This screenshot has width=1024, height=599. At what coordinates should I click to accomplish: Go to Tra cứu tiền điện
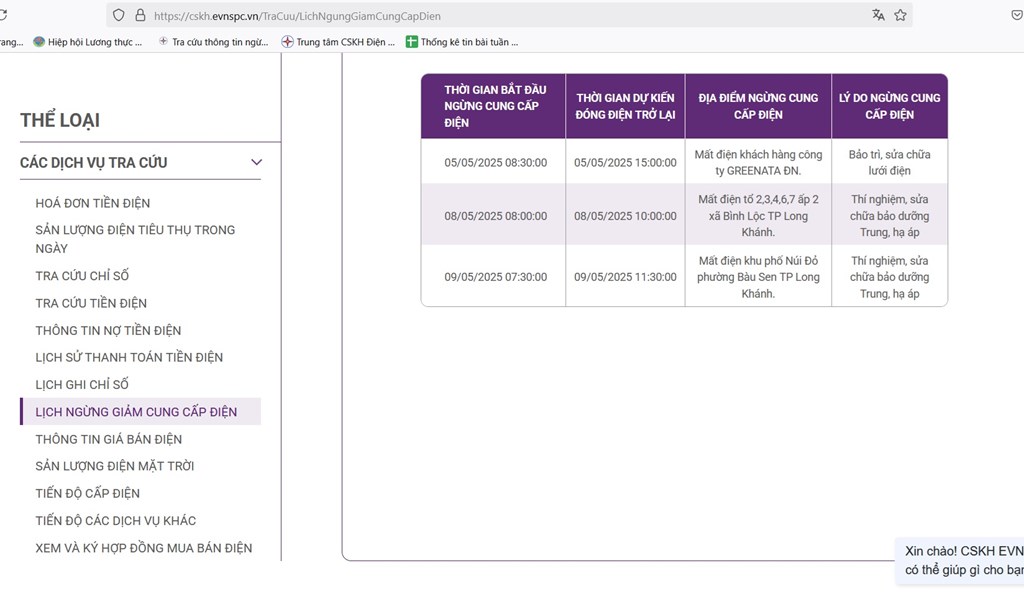click(x=91, y=303)
